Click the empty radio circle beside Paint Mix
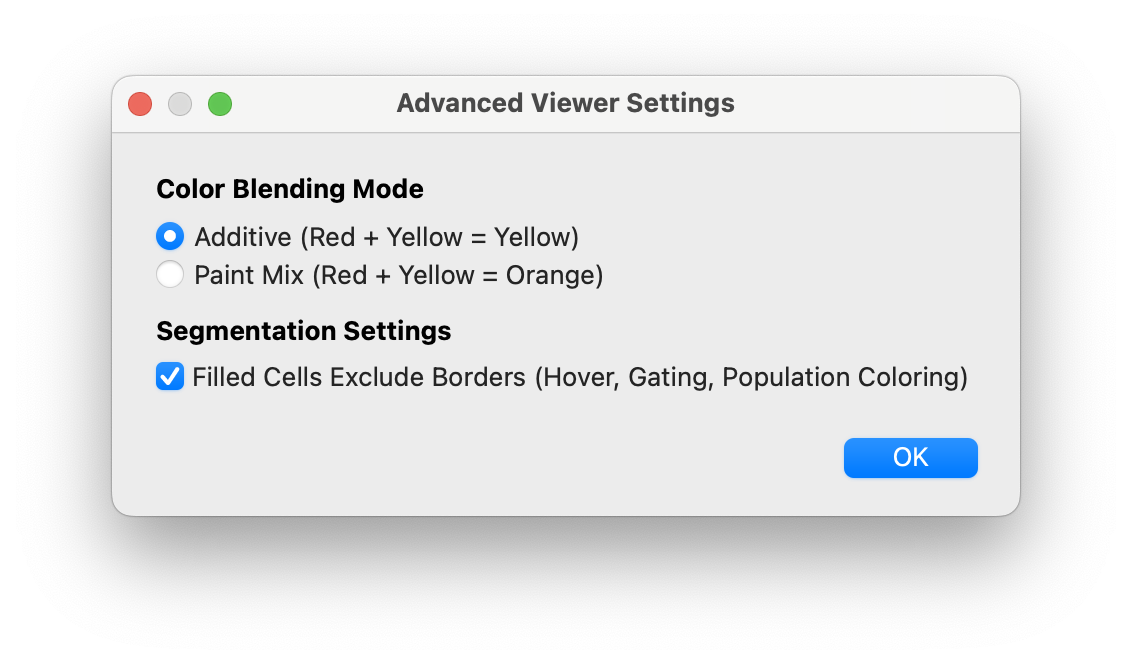The width and height of the screenshot is (1132, 664). coord(170,274)
